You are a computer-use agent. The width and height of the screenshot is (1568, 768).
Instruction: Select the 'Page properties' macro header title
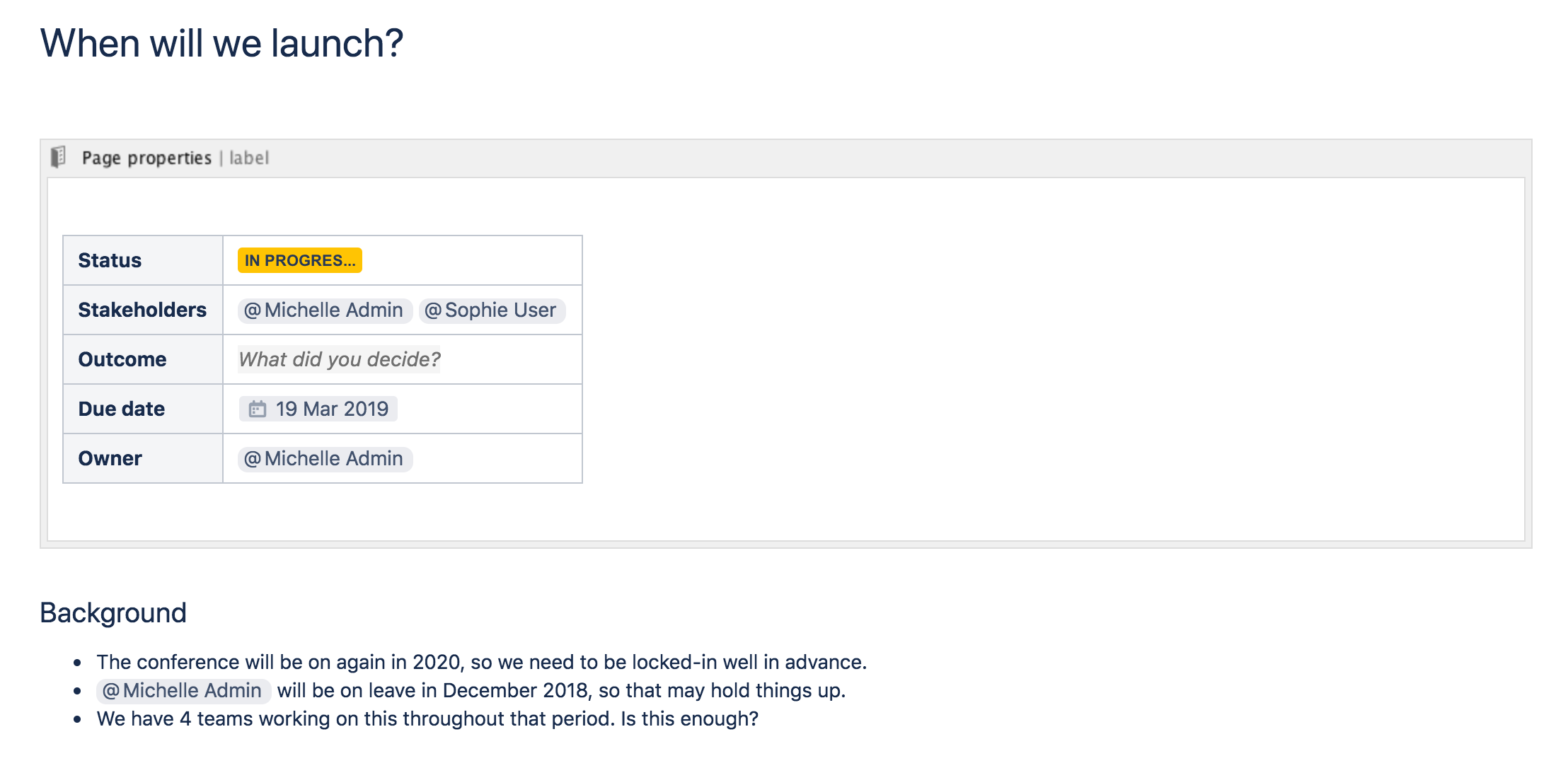point(146,158)
